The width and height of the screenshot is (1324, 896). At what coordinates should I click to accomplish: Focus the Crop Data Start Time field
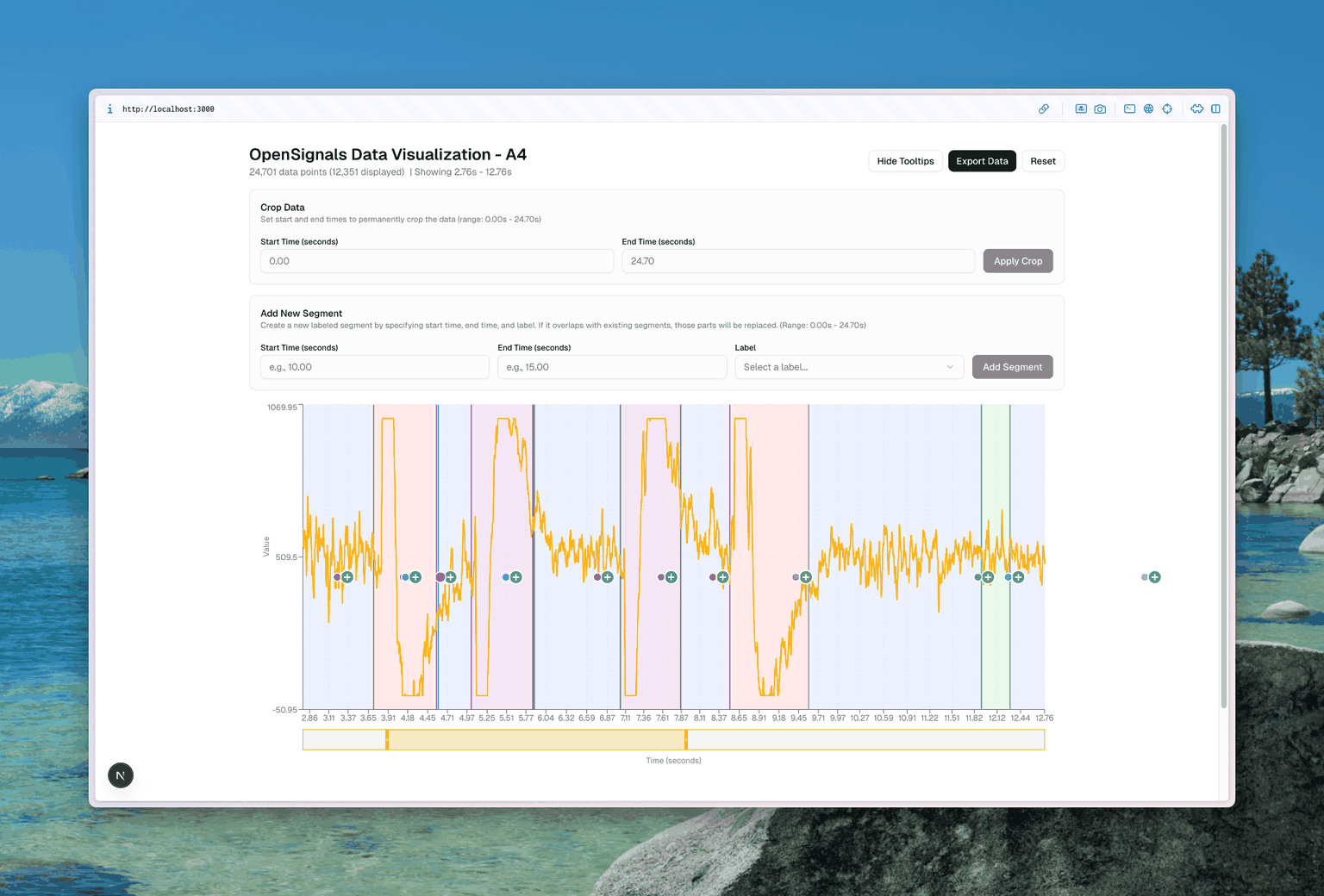pyautogui.click(x=437, y=261)
